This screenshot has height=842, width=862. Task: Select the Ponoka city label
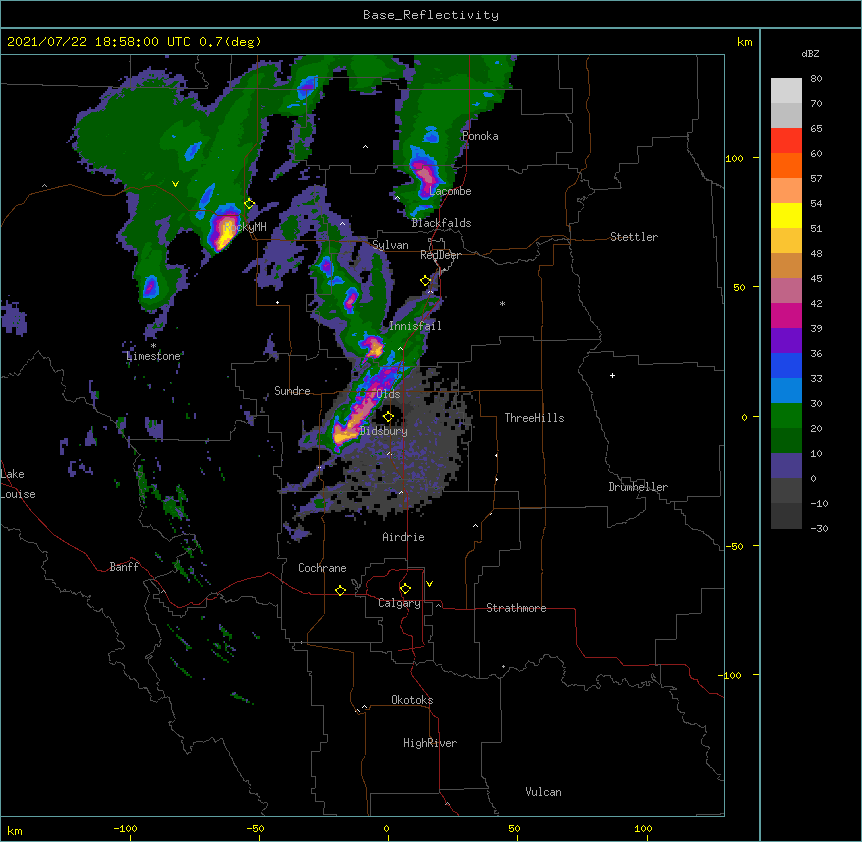[480, 136]
